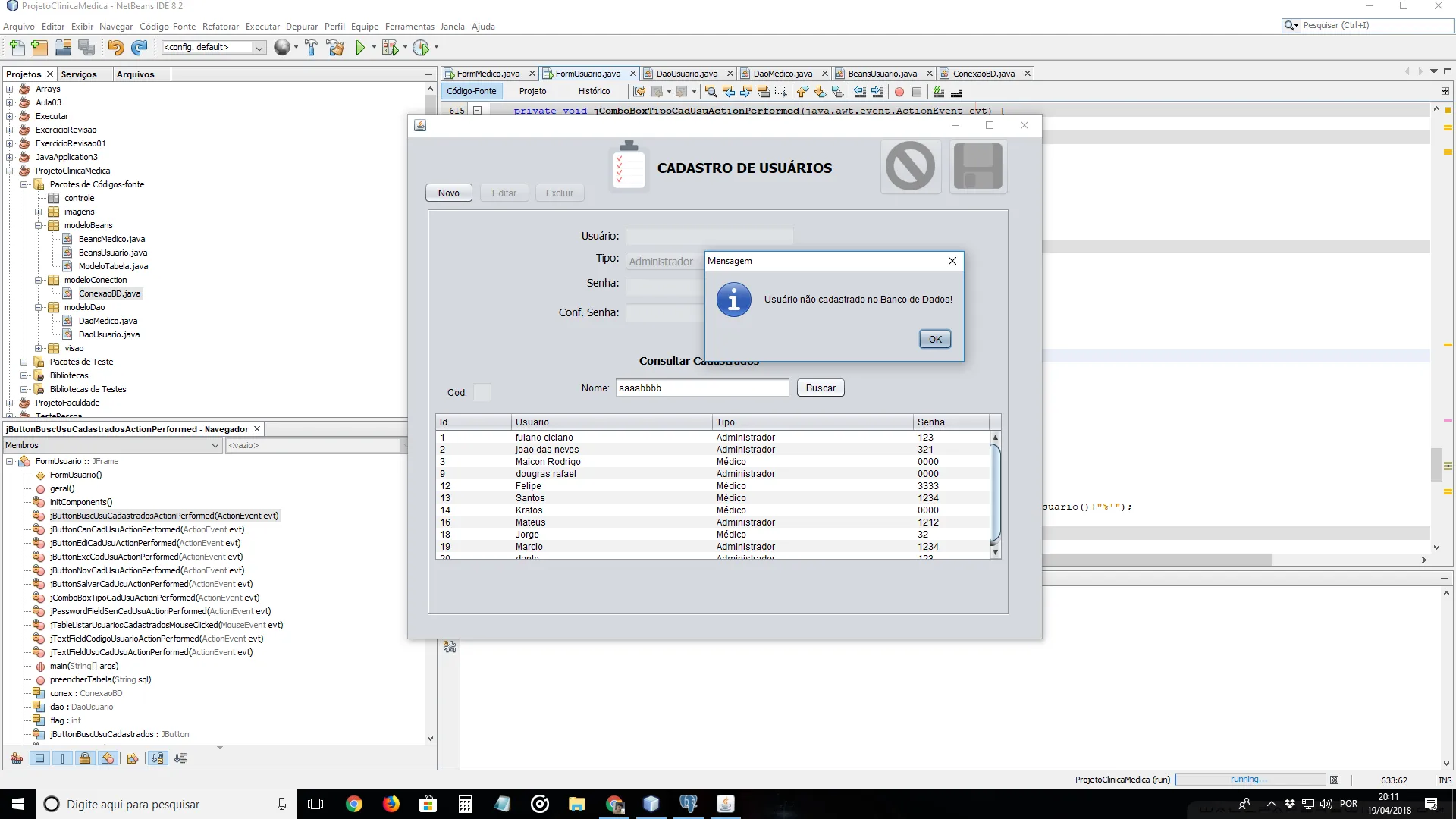Viewport: 1456px width, 819px height.
Task: Toggle show non-public members lock button
Action: pos(85,758)
